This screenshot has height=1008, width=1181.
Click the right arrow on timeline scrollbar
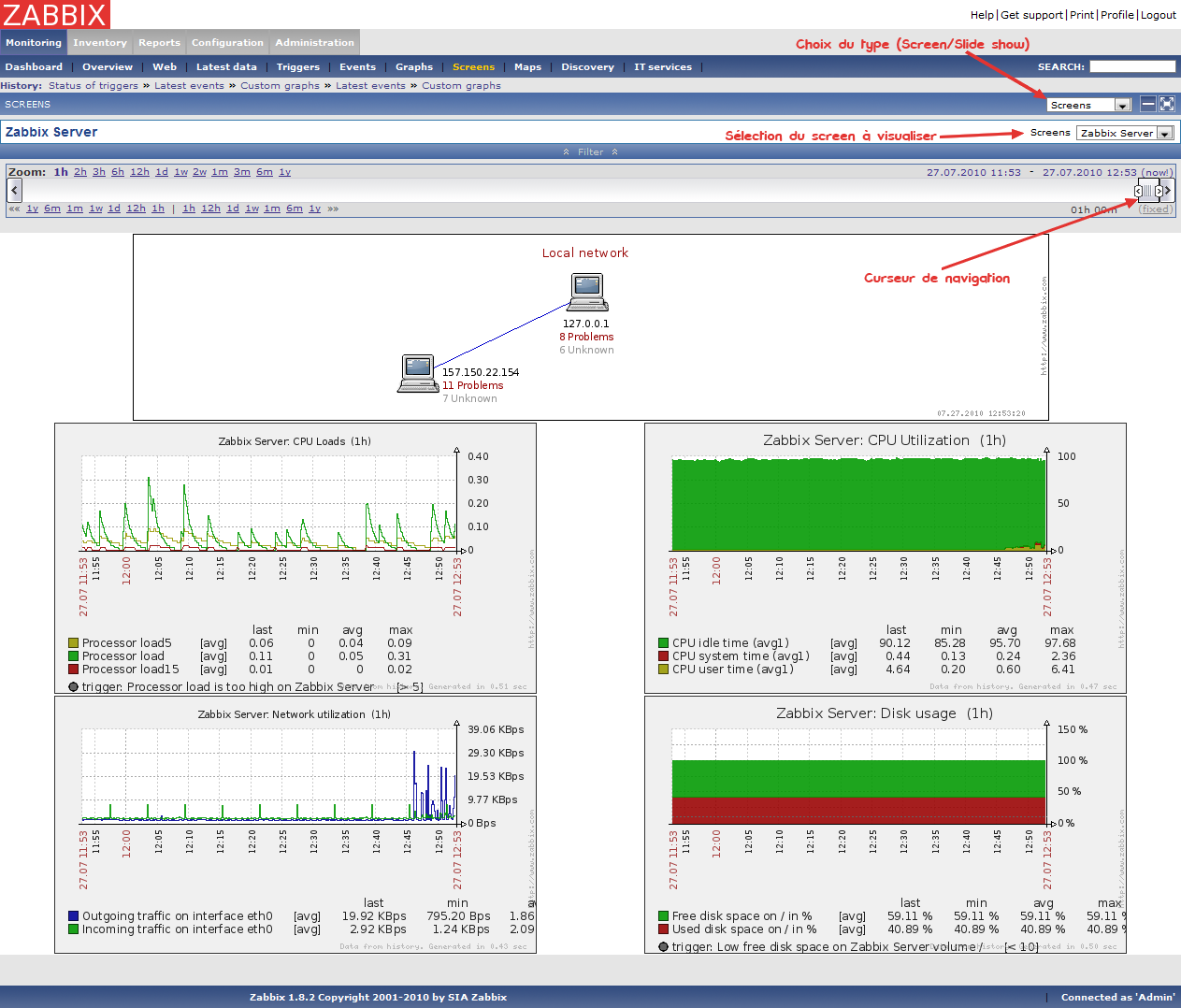coord(1168,191)
